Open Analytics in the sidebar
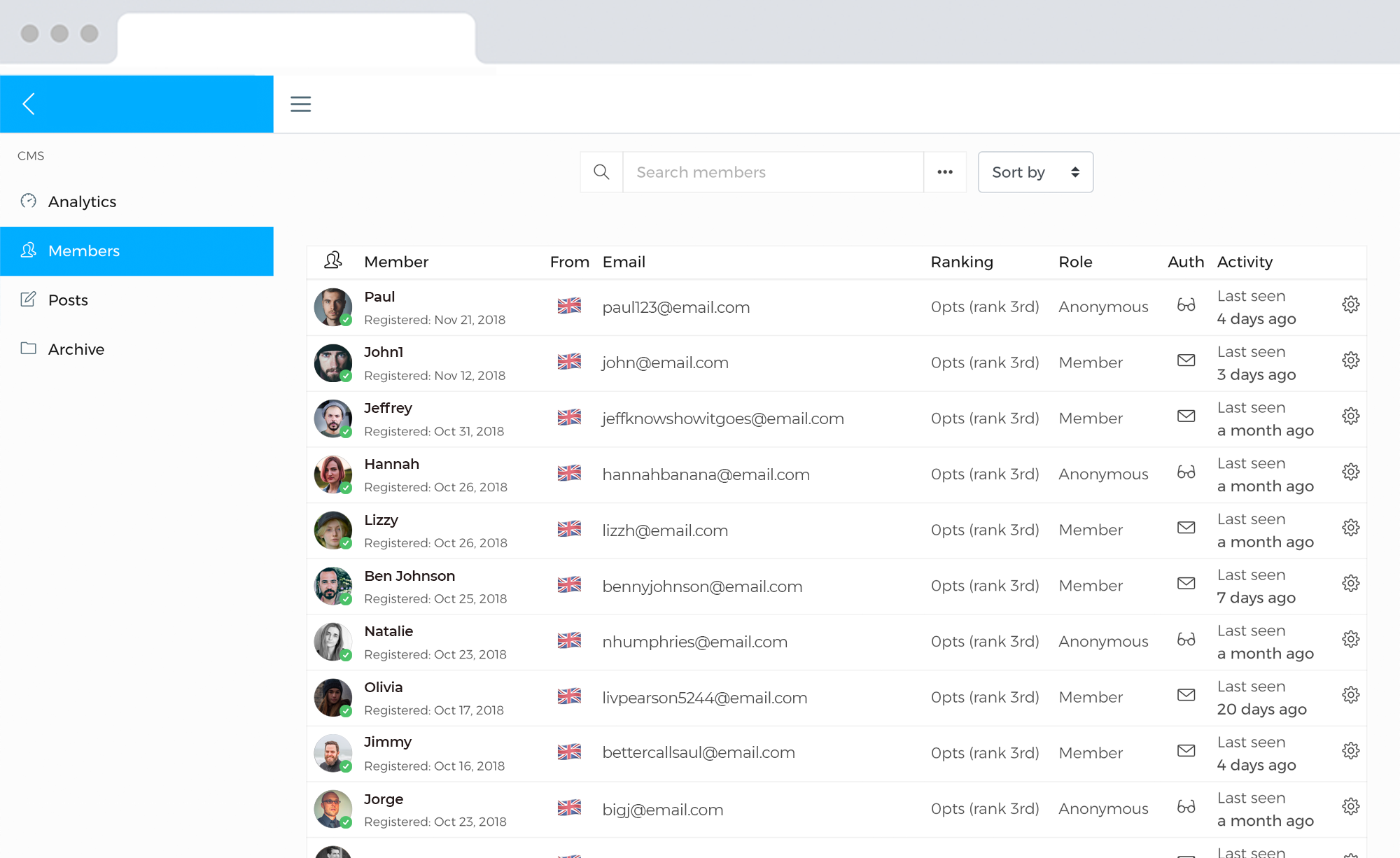 82,202
